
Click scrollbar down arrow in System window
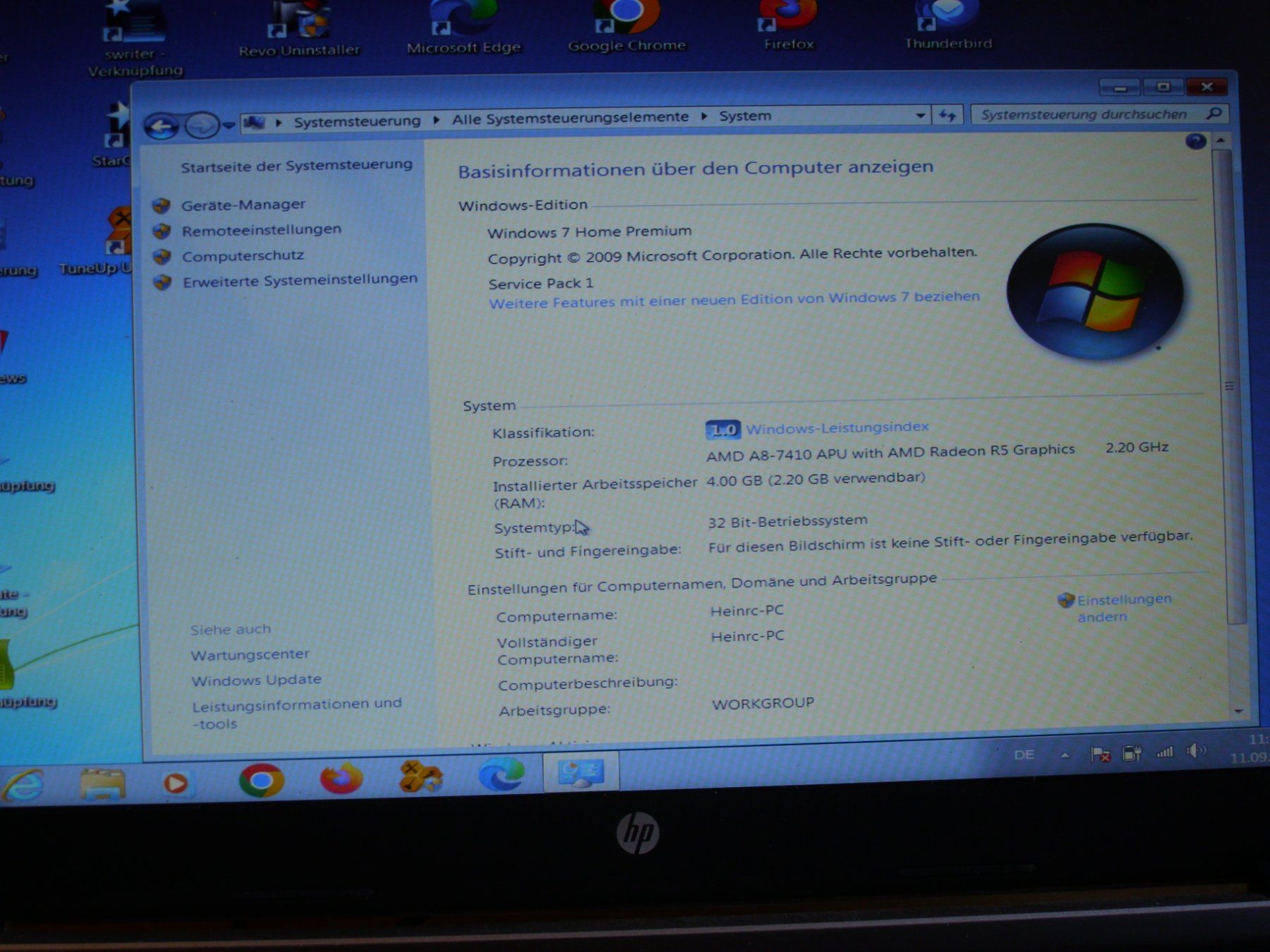pos(1239,711)
